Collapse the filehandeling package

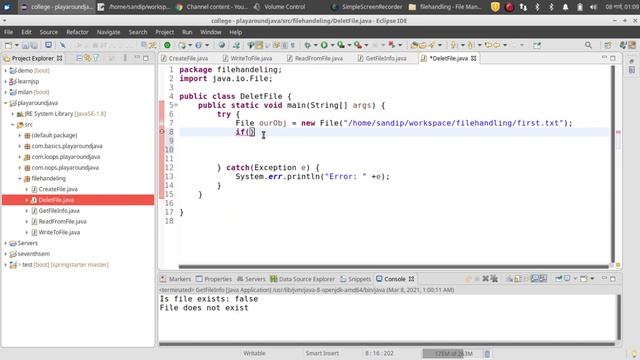20,178
